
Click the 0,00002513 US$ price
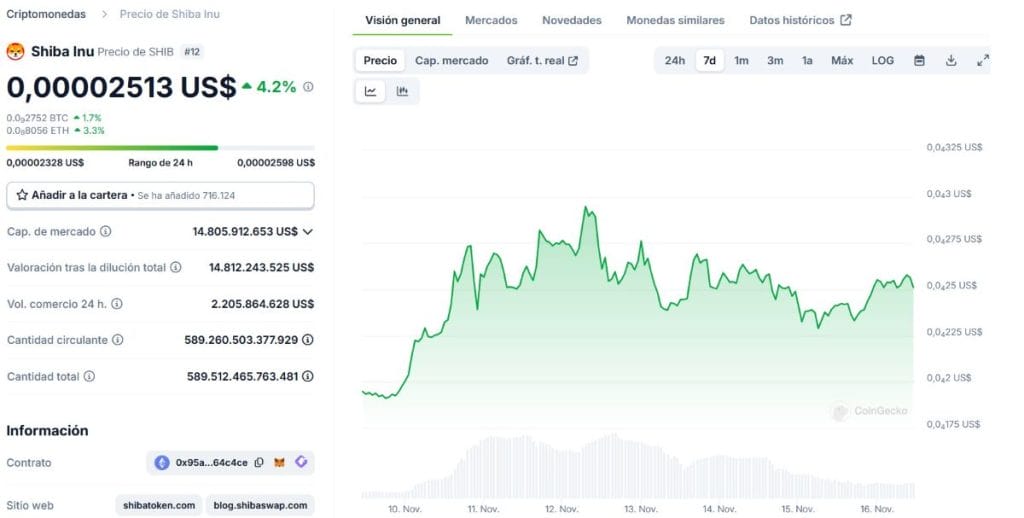[121, 87]
